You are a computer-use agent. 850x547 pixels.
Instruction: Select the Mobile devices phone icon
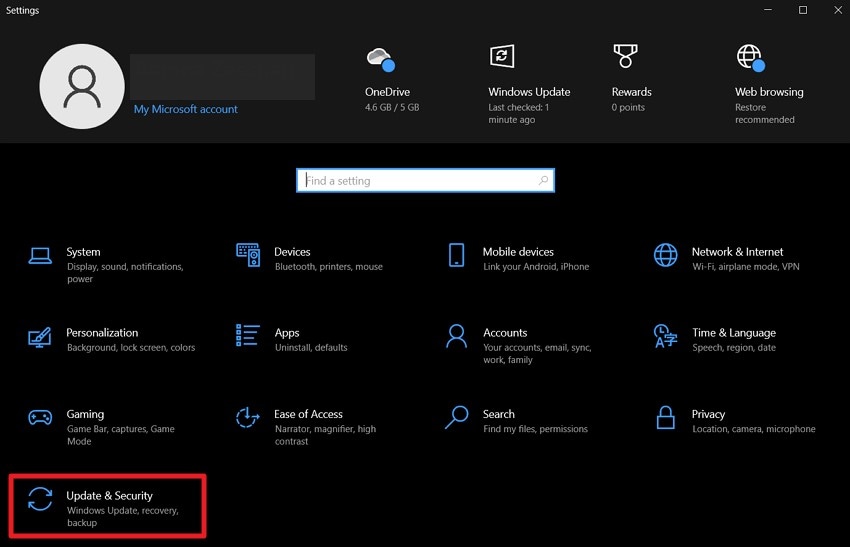click(x=456, y=255)
